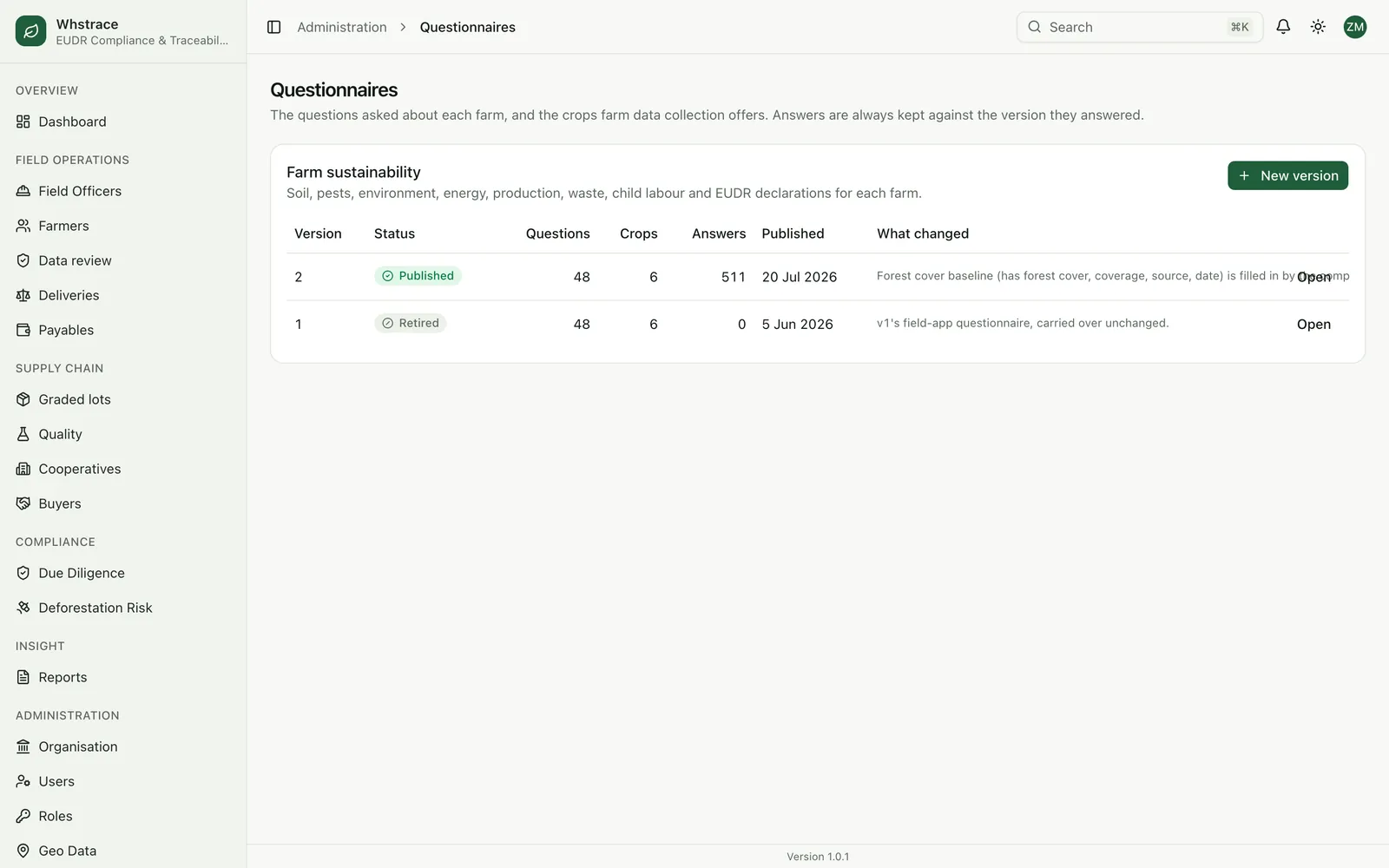Image resolution: width=1389 pixels, height=868 pixels.
Task: Create a New version
Action: coord(1287,175)
